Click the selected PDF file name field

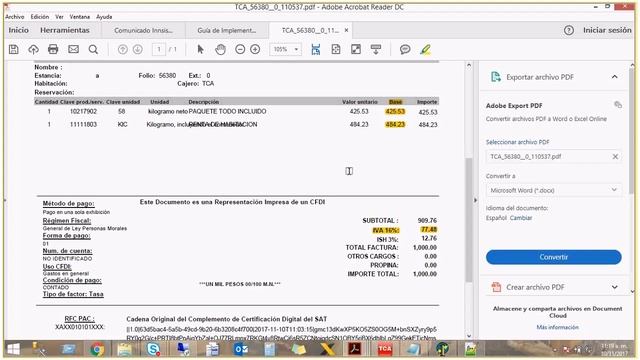(x=554, y=156)
